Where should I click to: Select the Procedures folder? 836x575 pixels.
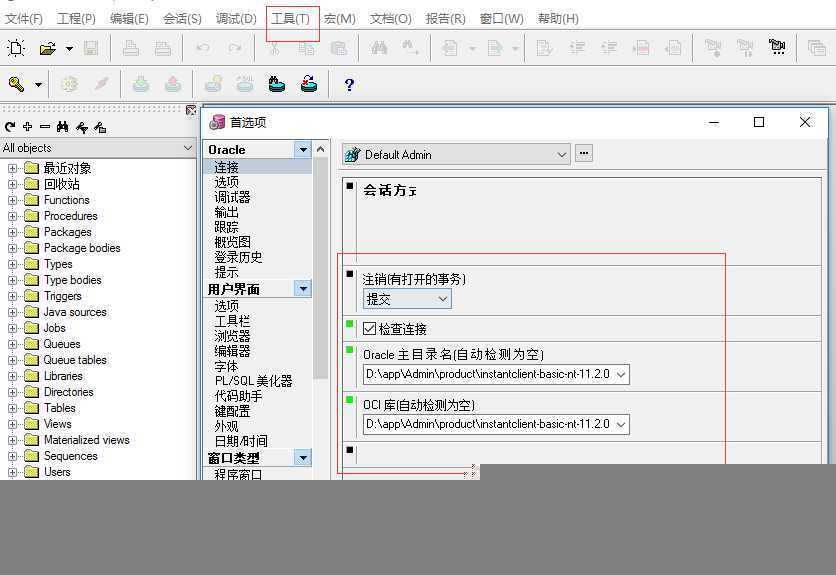[70, 216]
